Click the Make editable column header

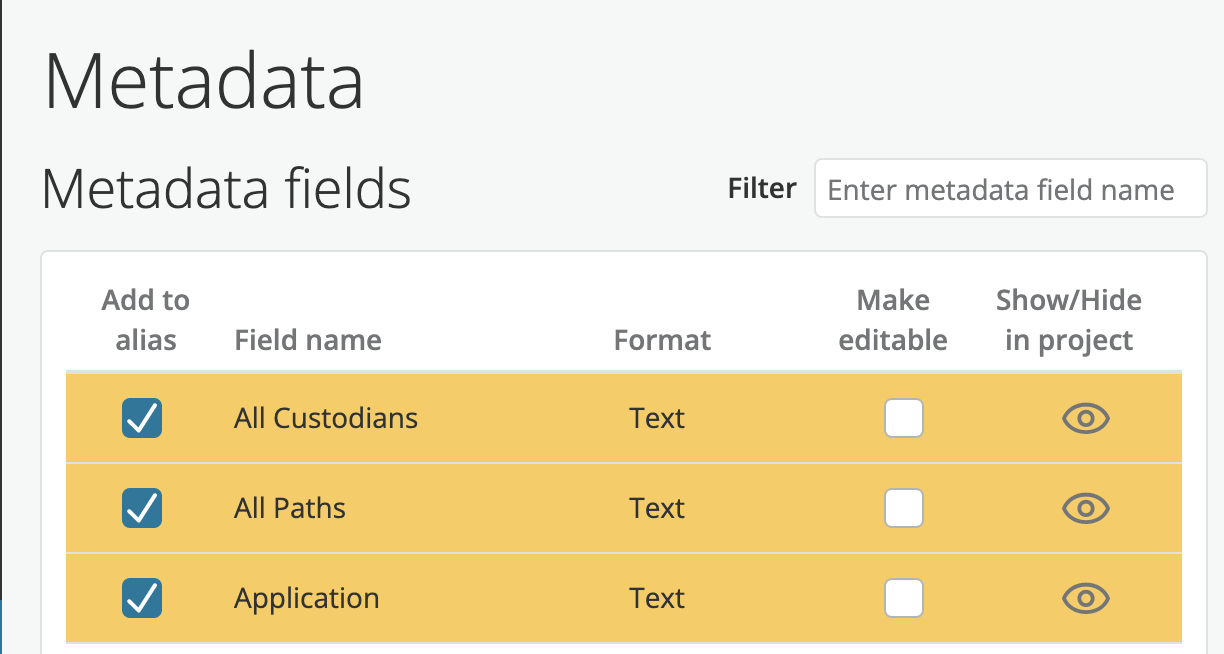893,320
